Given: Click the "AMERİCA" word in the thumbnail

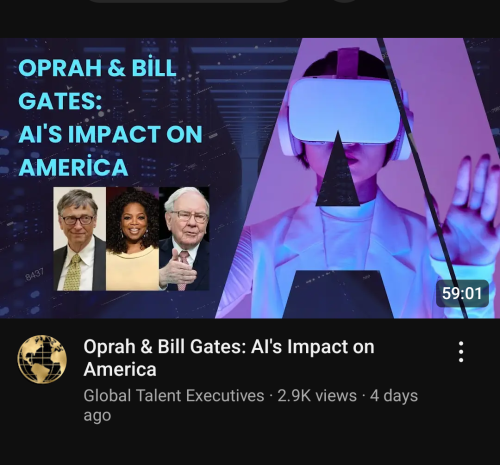Looking at the screenshot, I should [73, 167].
